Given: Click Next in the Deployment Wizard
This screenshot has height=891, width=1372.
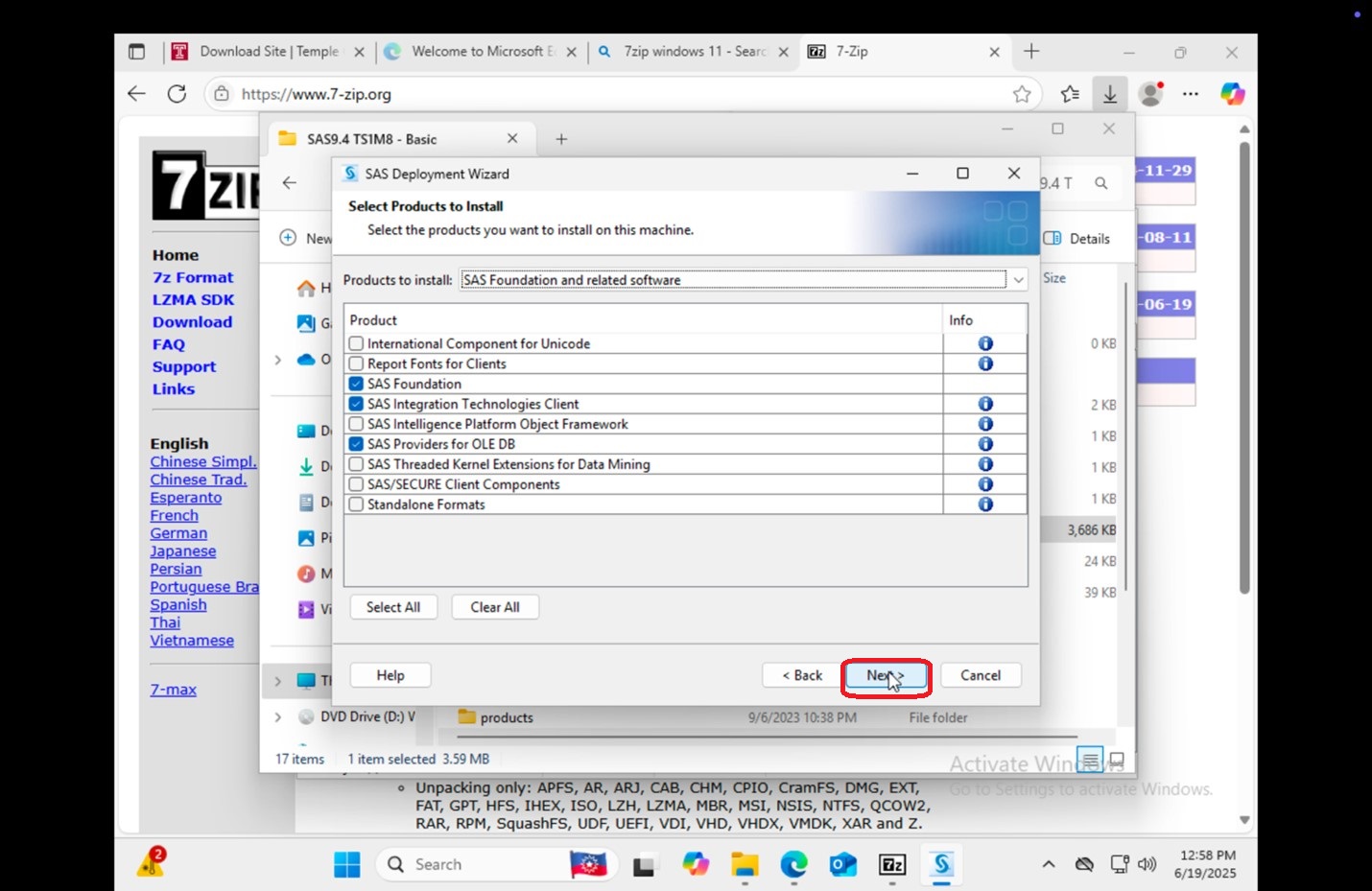Looking at the screenshot, I should pos(886,675).
